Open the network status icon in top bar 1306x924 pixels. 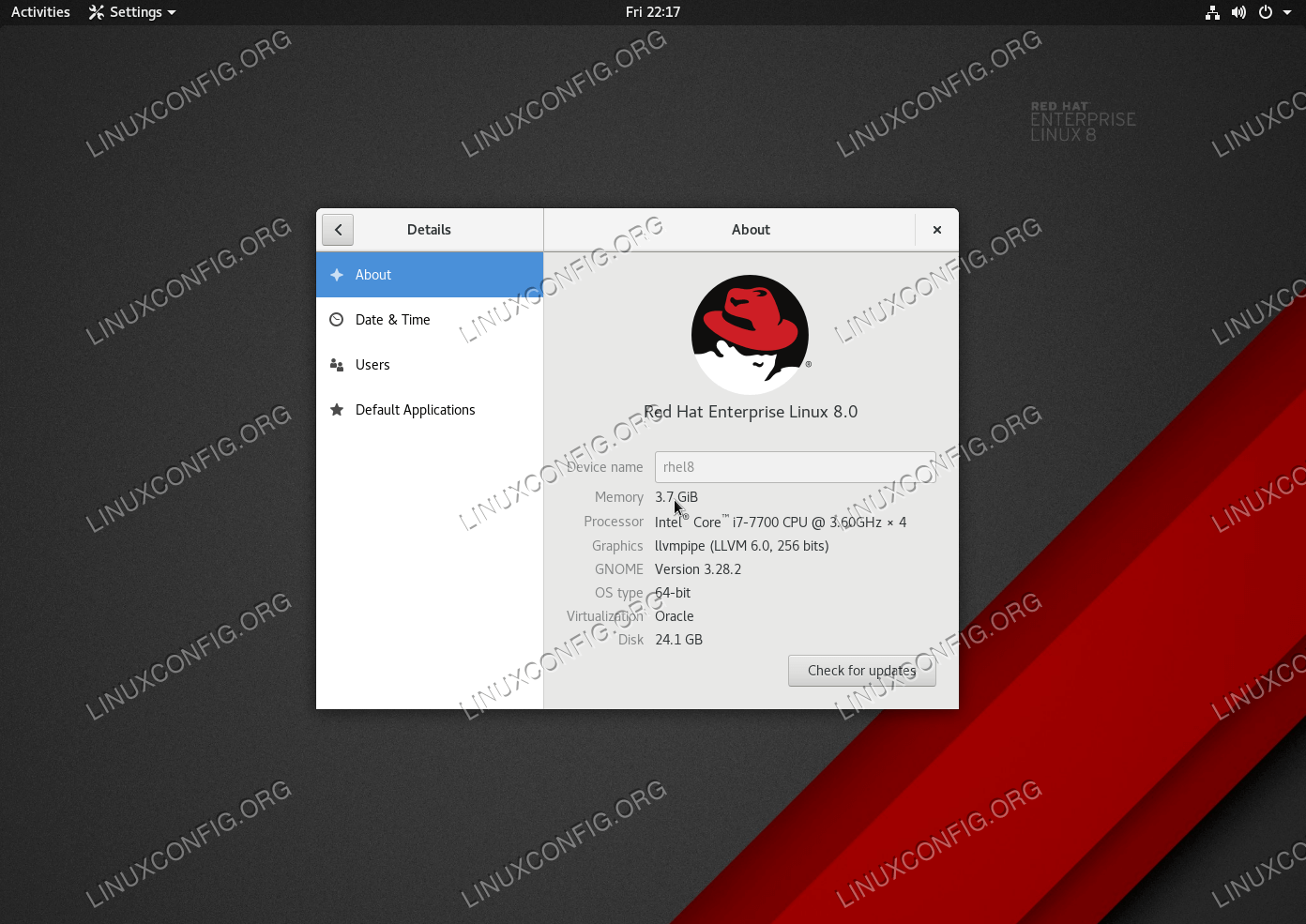(1212, 12)
